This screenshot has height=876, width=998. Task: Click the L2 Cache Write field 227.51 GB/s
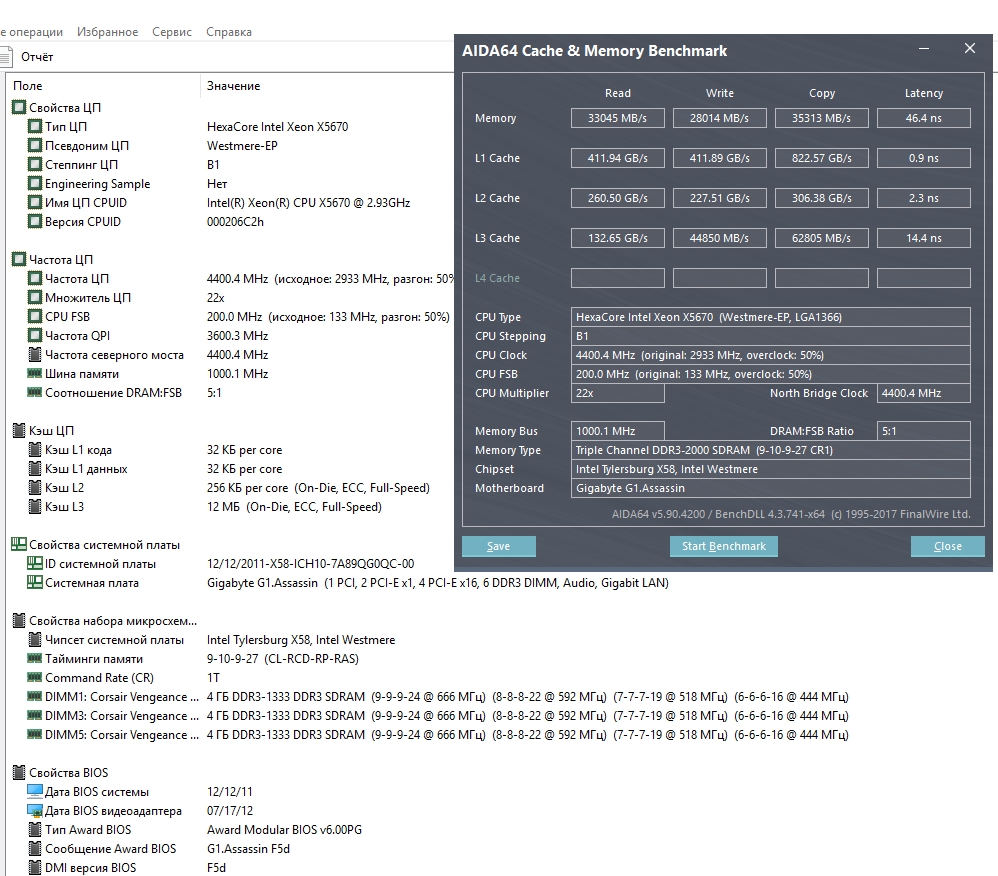coord(720,199)
